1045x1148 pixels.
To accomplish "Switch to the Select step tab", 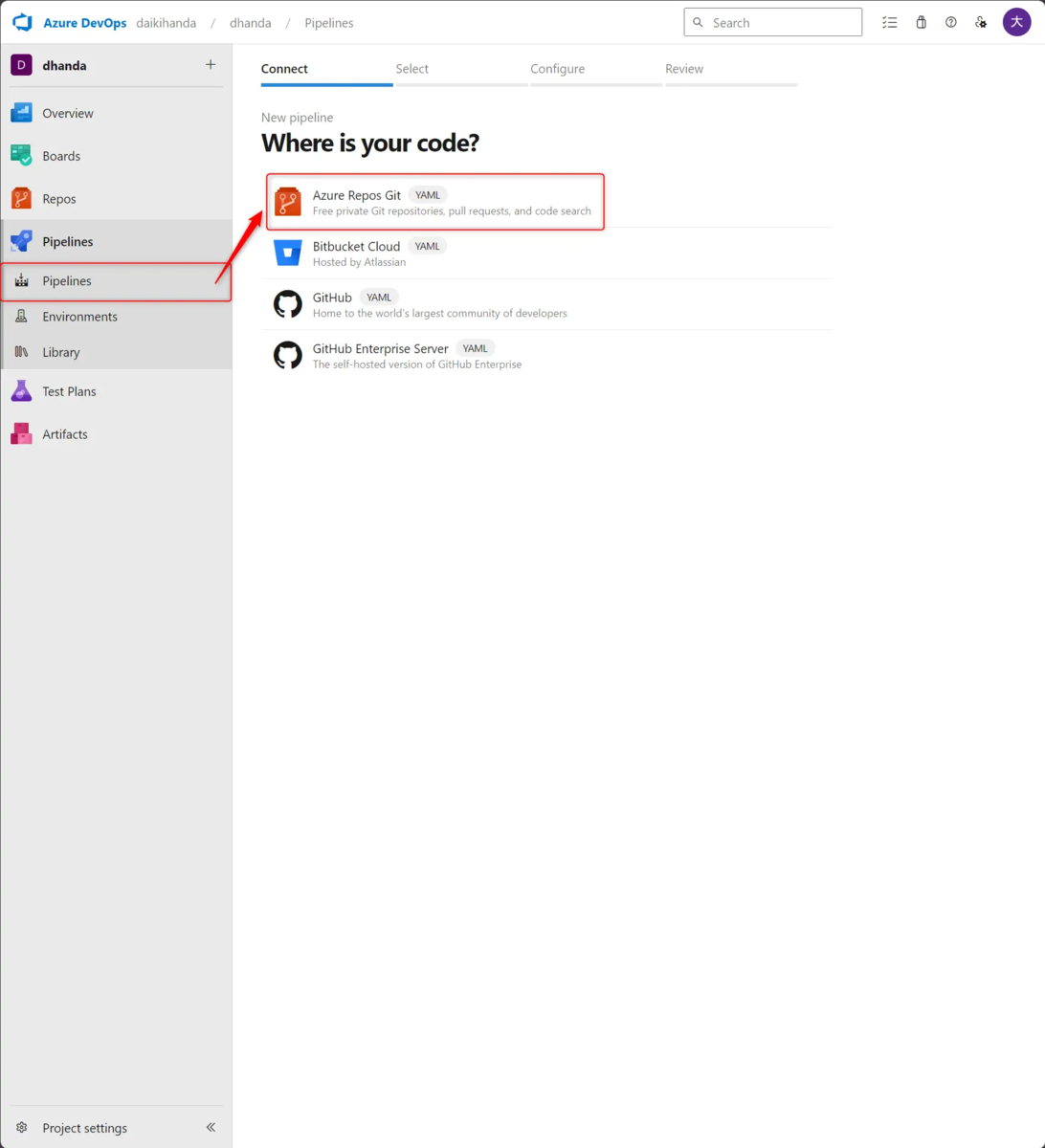I will pyautogui.click(x=461, y=71).
